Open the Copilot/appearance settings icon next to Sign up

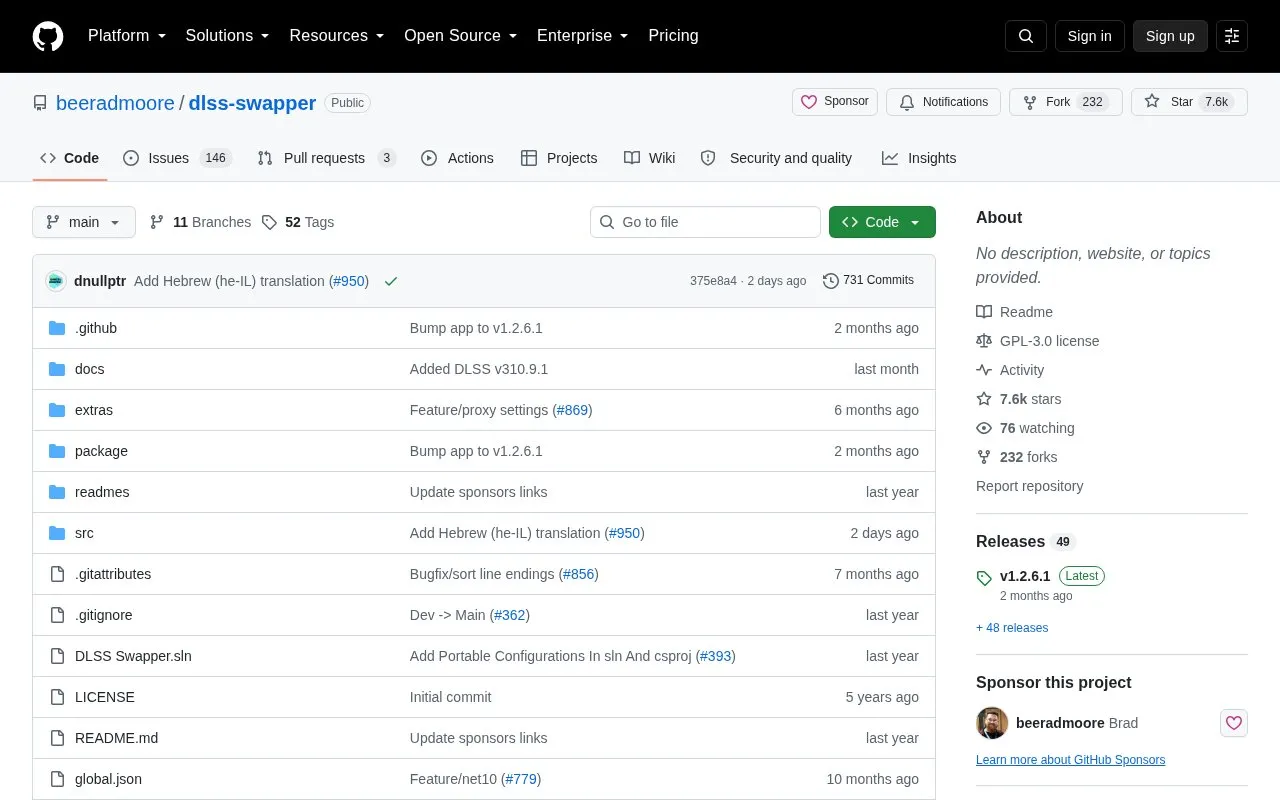(x=1232, y=36)
